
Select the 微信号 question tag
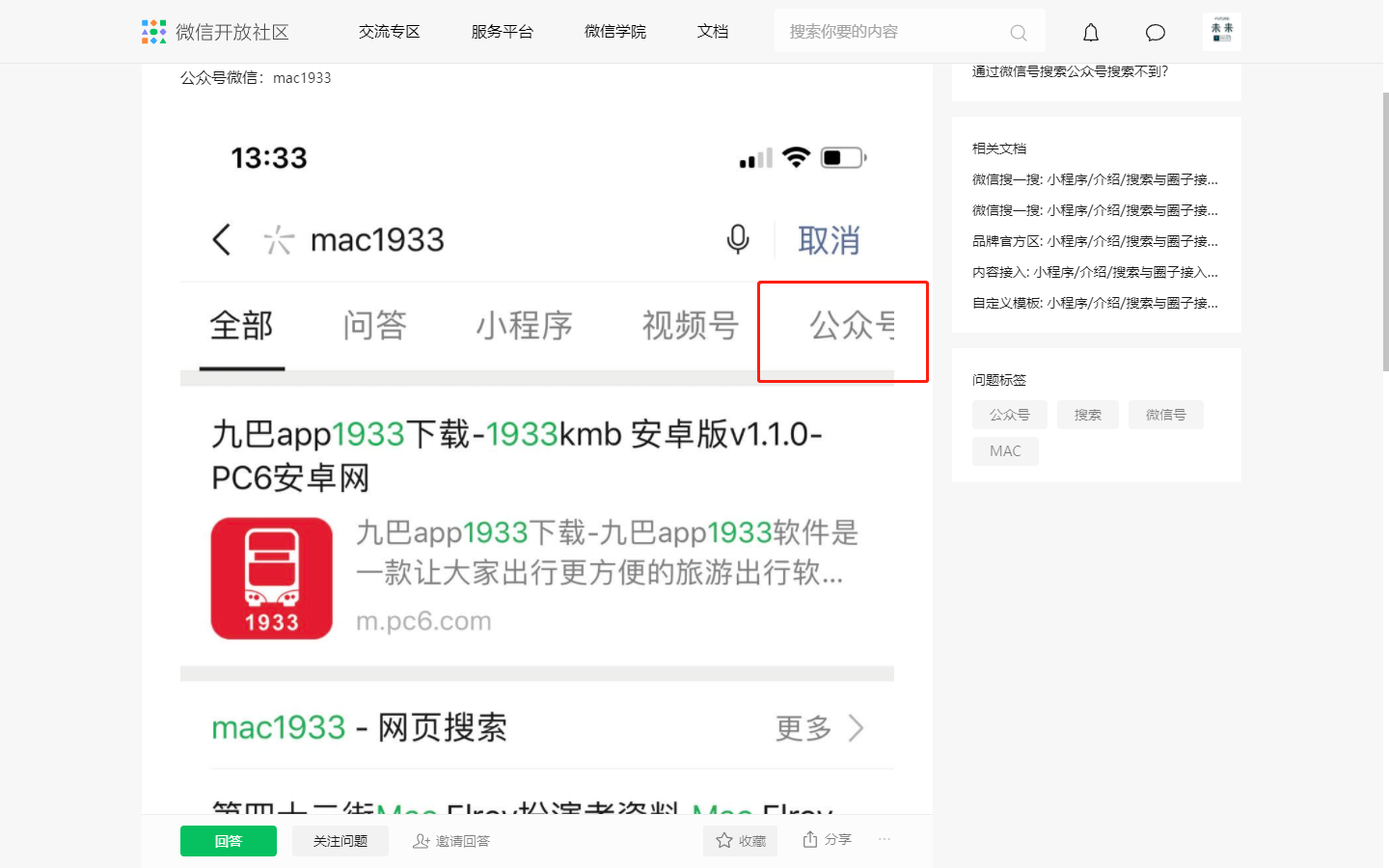click(x=1166, y=415)
